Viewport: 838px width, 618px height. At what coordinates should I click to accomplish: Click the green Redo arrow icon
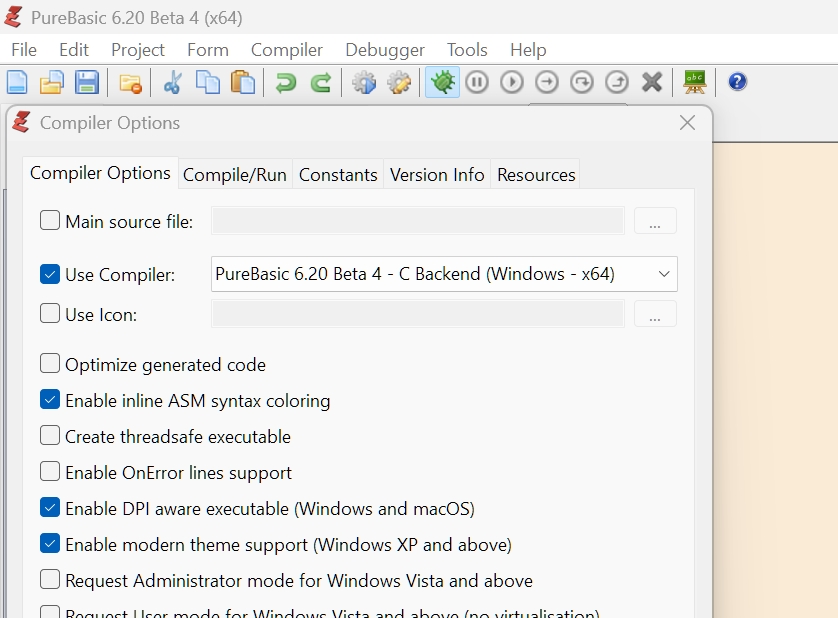click(x=321, y=83)
